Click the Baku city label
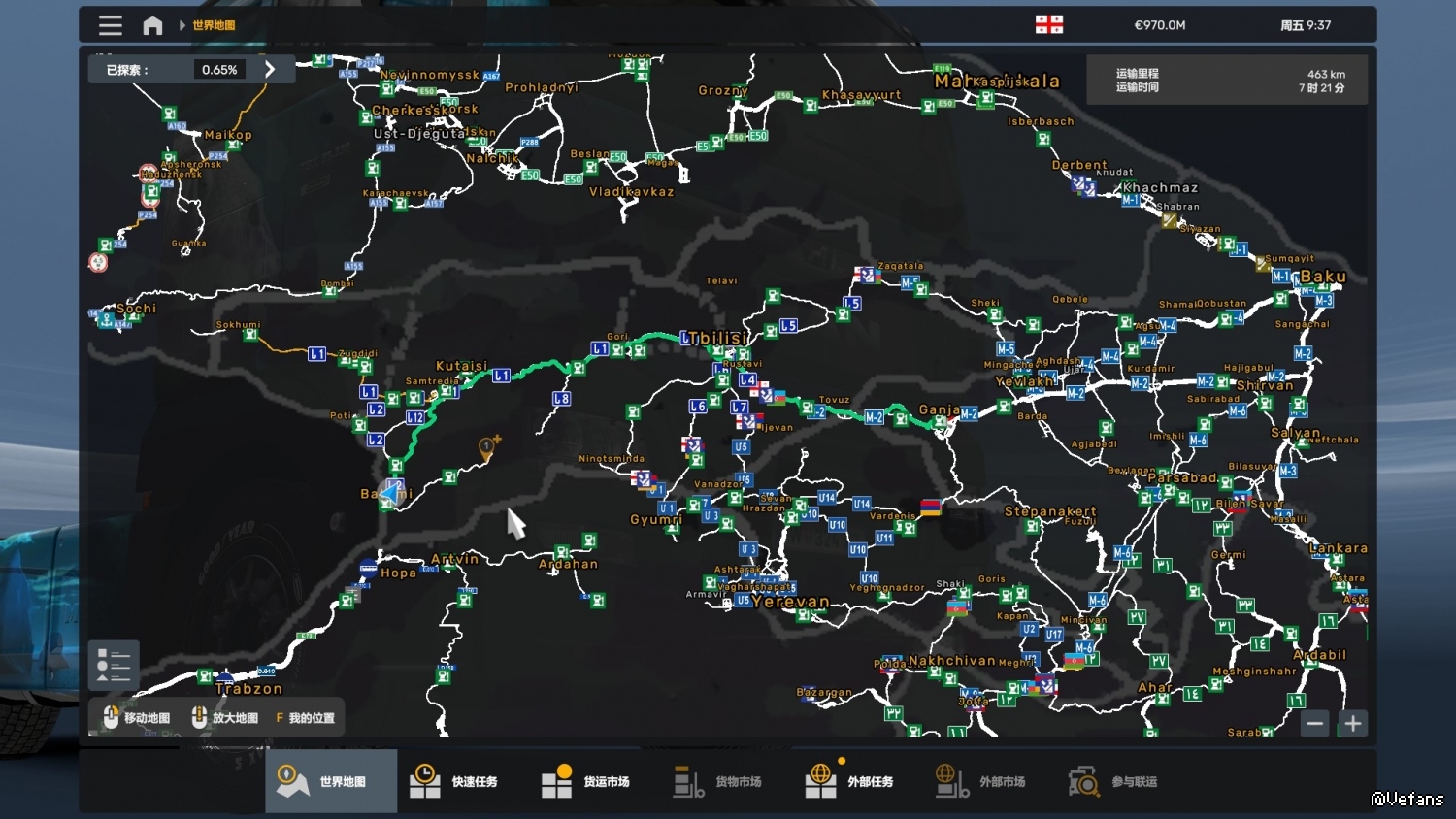 click(x=1323, y=277)
